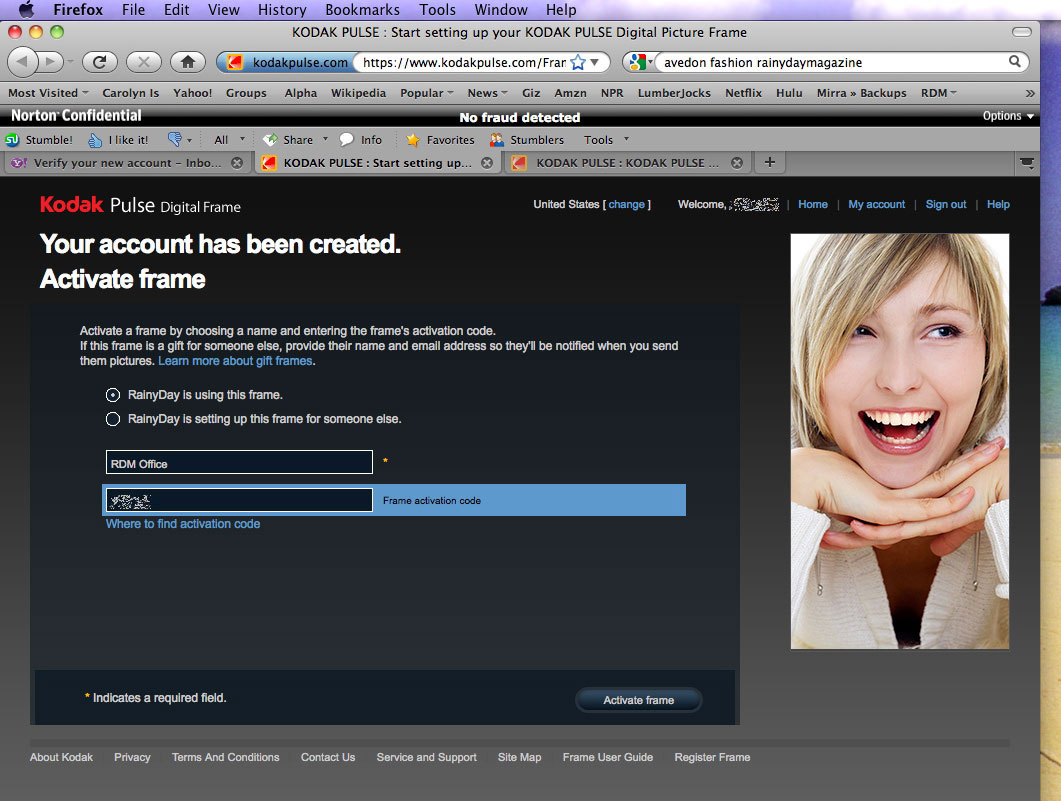Viewport: 1061px width, 801px height.
Task: Close the Verify your new account tab
Action: pyautogui.click(x=237, y=163)
